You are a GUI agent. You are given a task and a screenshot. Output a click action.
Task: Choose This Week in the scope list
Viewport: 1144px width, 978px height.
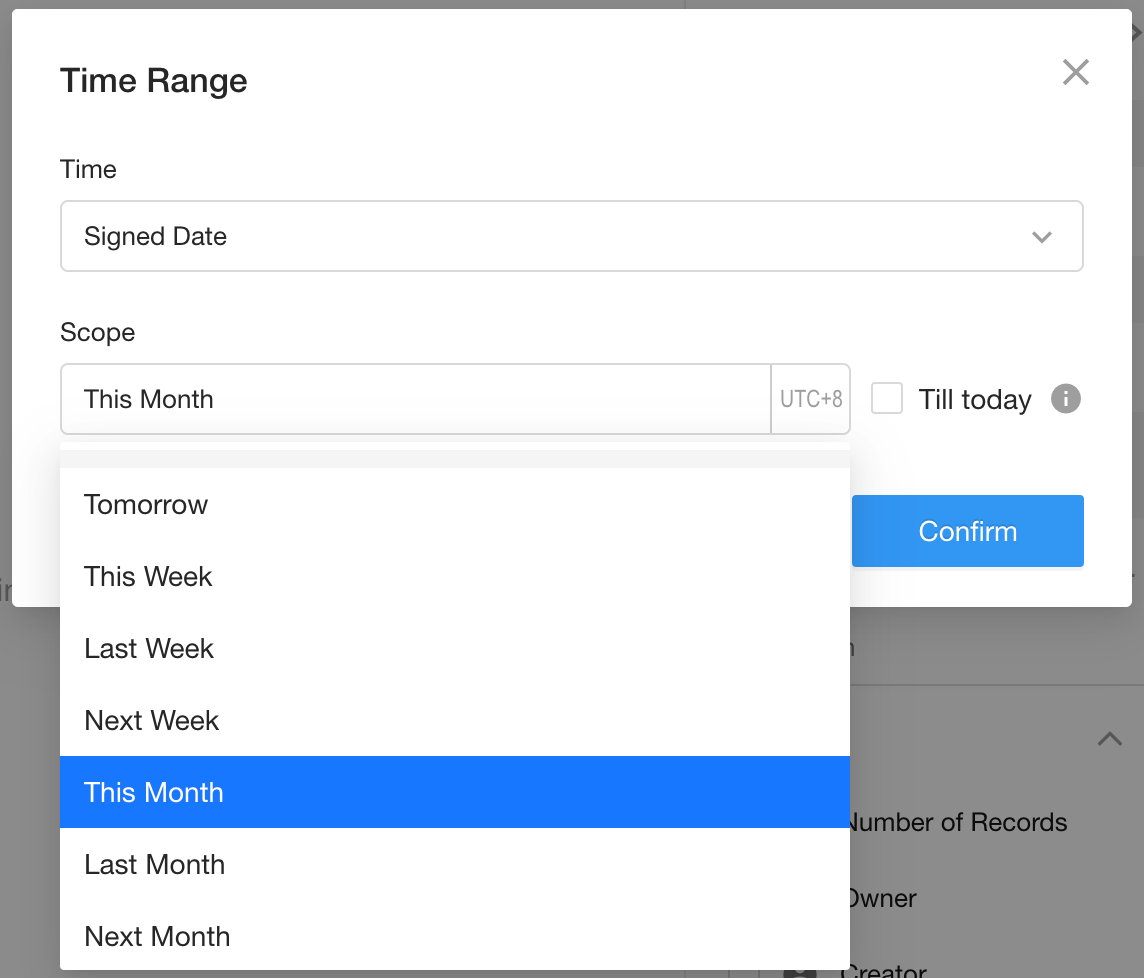point(148,576)
